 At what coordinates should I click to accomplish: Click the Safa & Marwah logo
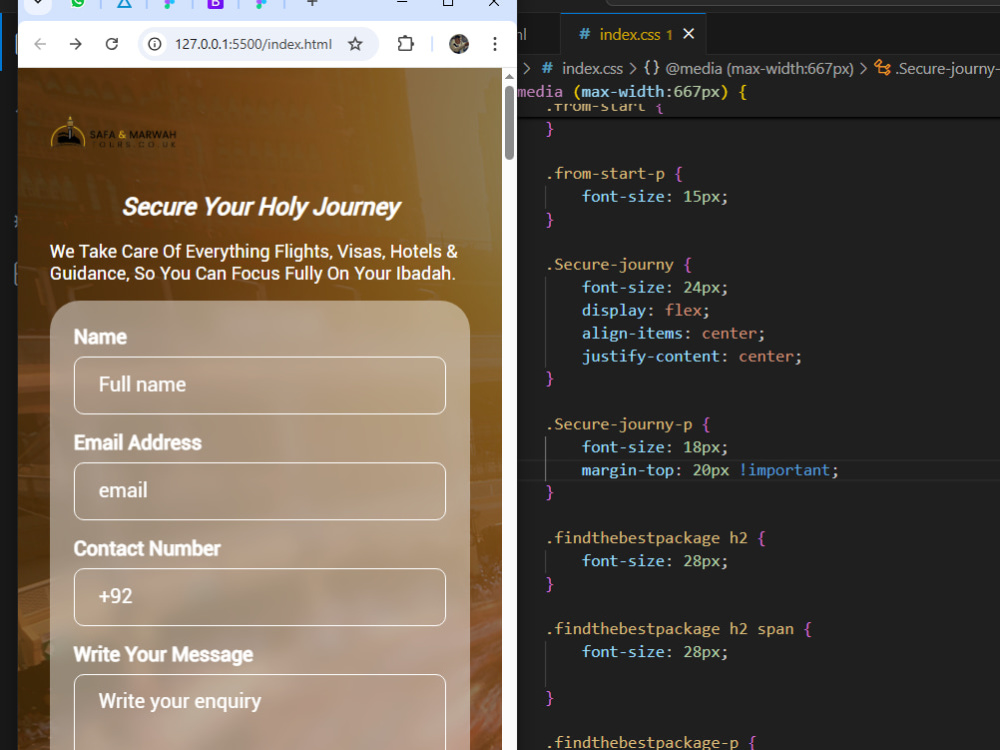point(114,133)
